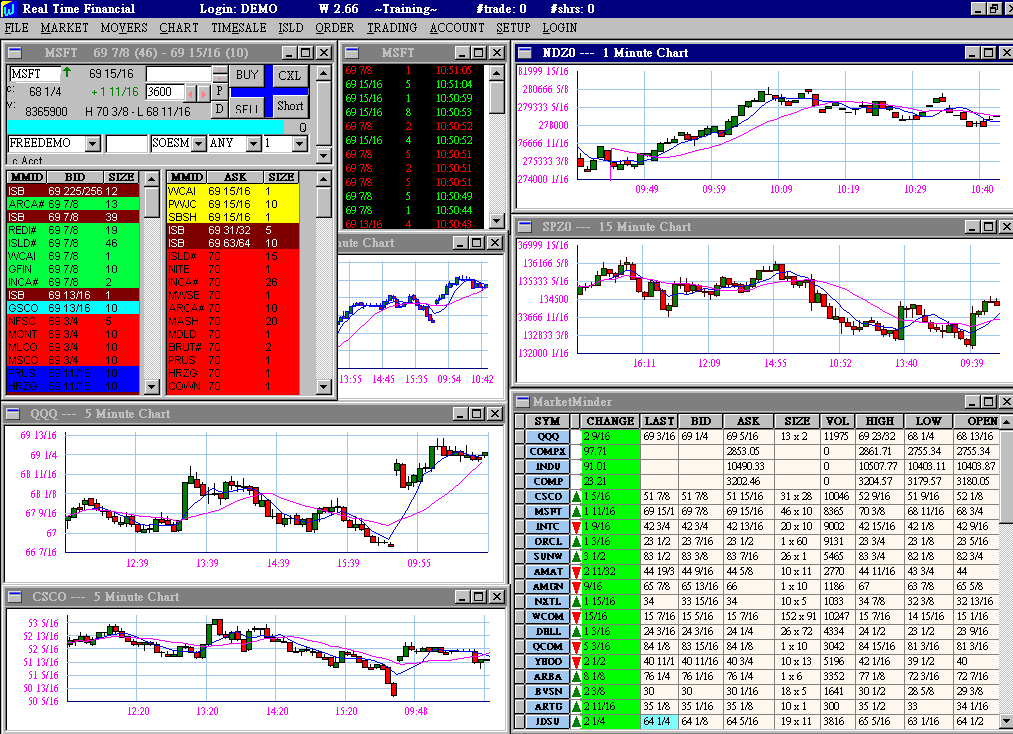Click the CHANGE column header in MarketMinder
The height and width of the screenshot is (734, 1013).
(x=611, y=421)
